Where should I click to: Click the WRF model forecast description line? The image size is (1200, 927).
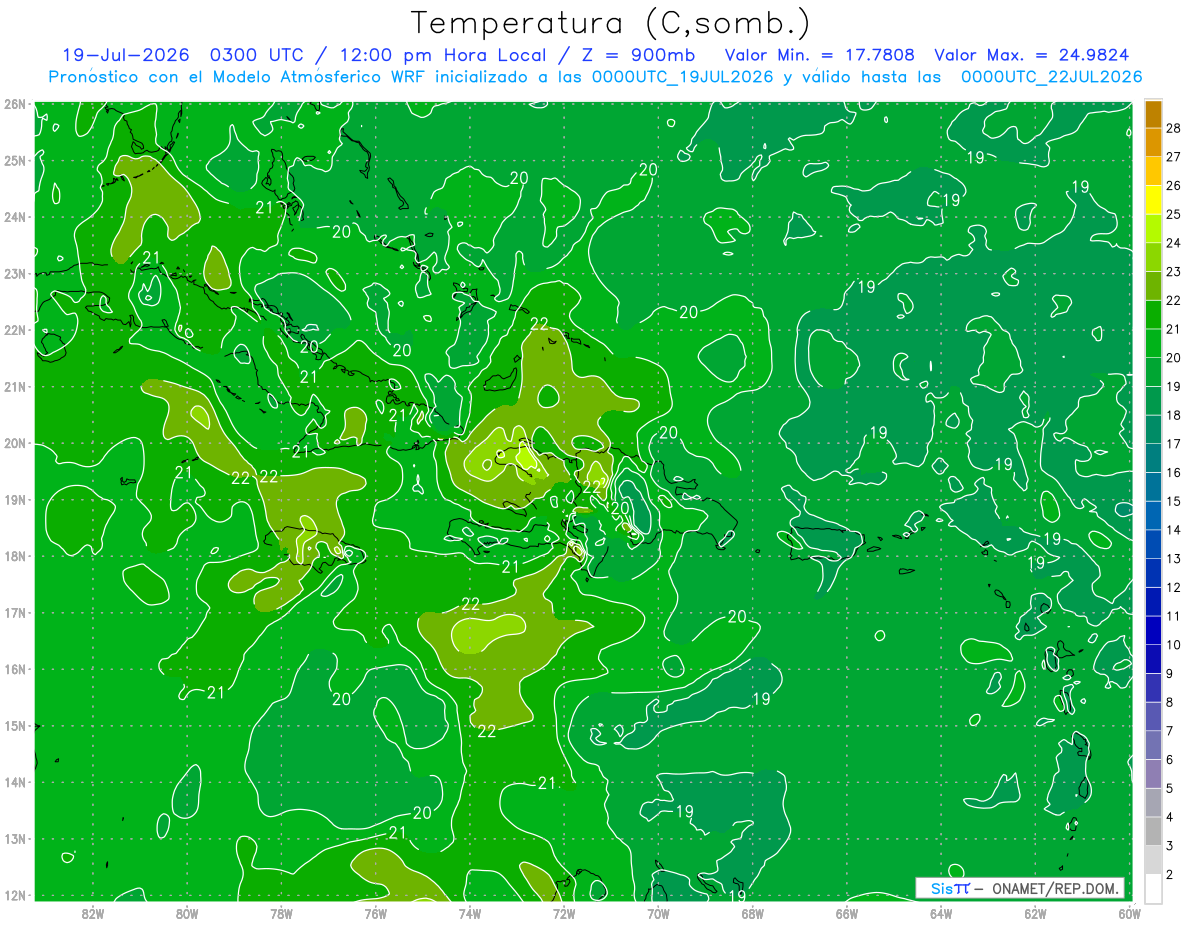[595, 76]
